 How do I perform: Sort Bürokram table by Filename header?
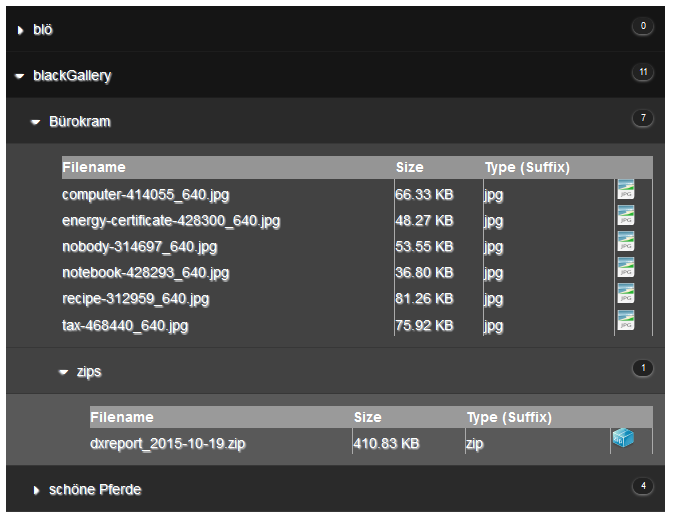[94, 168]
